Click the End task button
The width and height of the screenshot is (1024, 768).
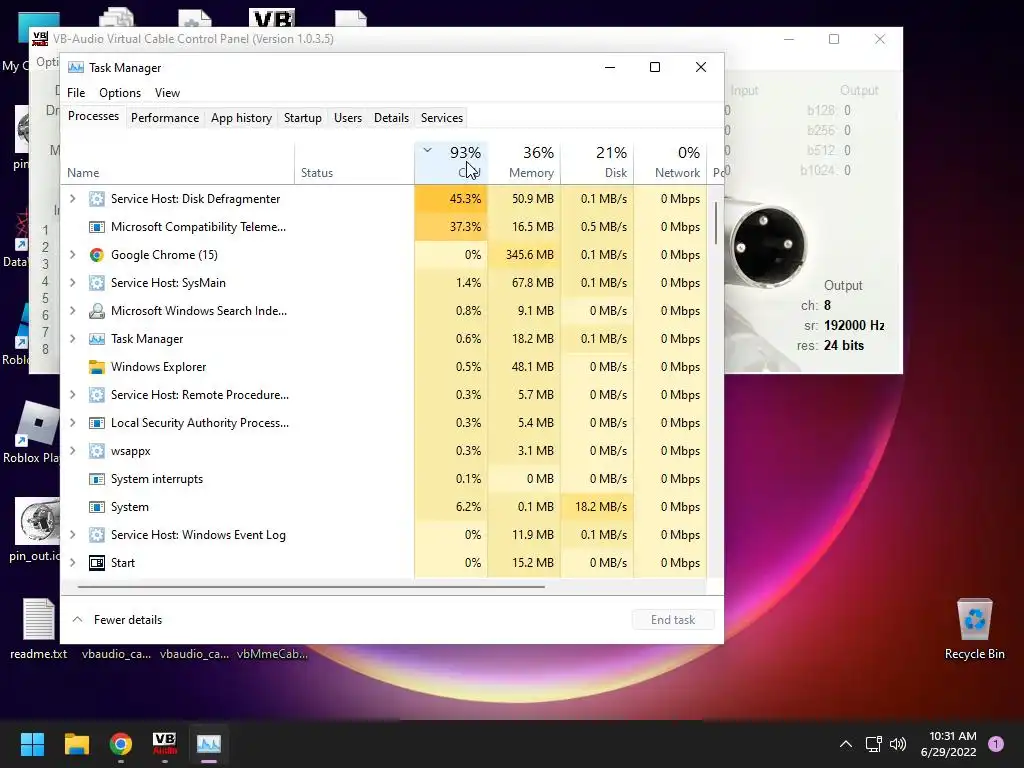[x=673, y=620]
